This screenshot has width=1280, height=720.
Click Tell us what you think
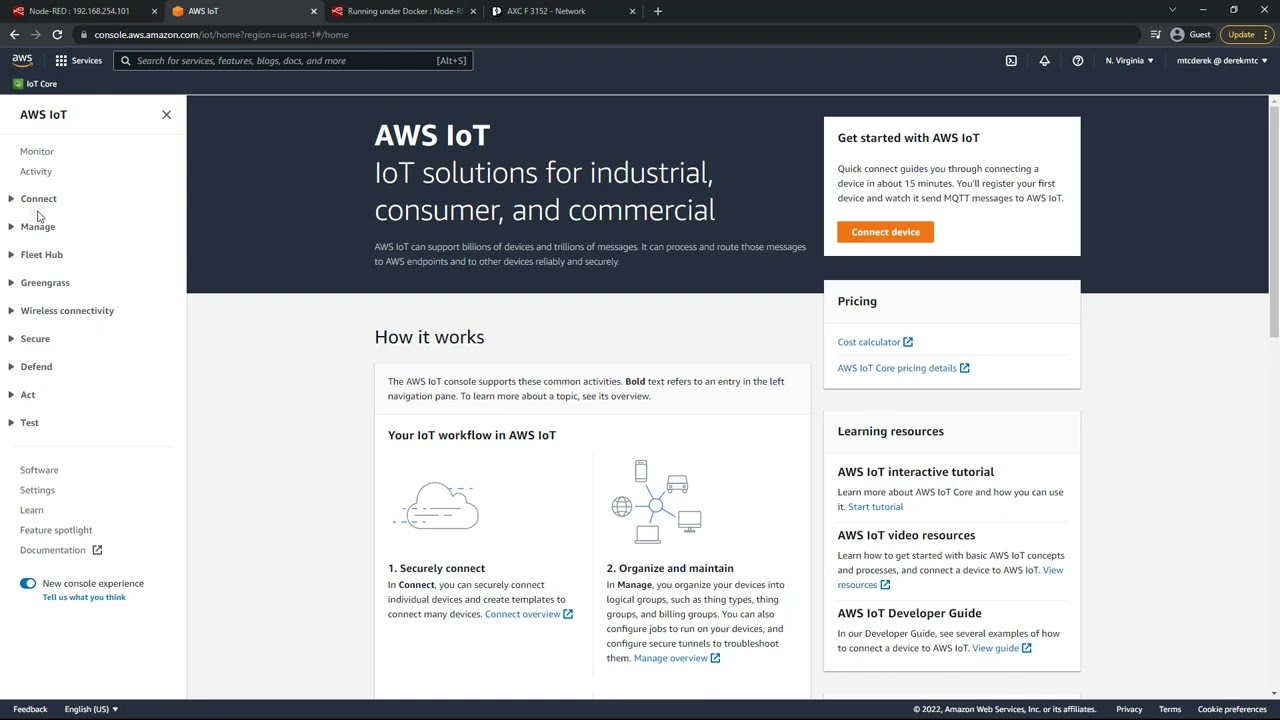[x=84, y=597]
